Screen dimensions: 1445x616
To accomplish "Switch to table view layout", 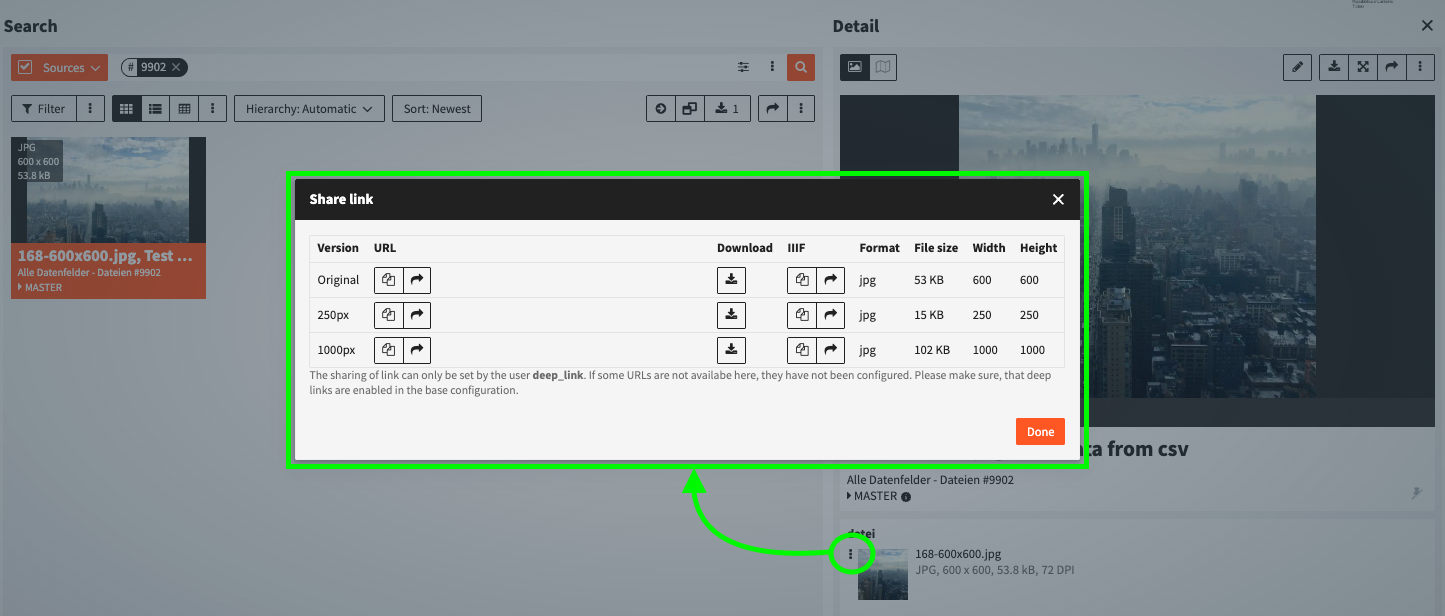I will [x=184, y=109].
